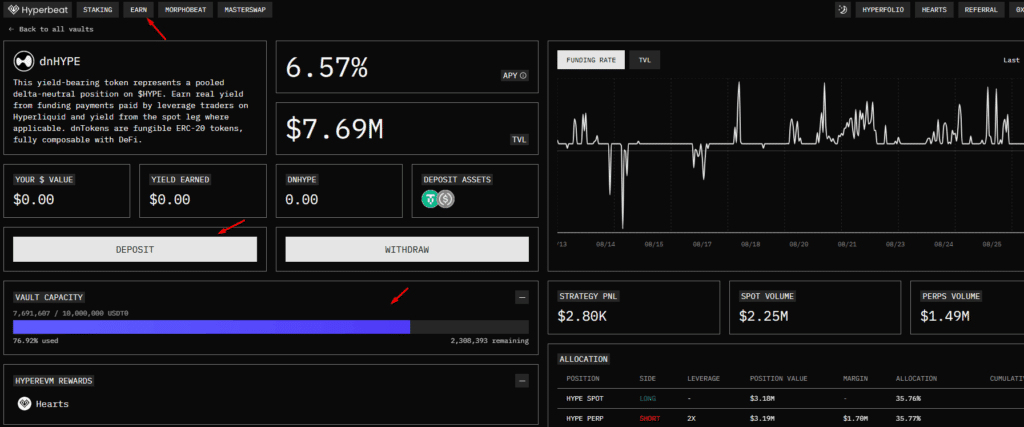Viewport: 1024px width, 427px height.
Task: Click the APY info icon
Action: click(523, 76)
